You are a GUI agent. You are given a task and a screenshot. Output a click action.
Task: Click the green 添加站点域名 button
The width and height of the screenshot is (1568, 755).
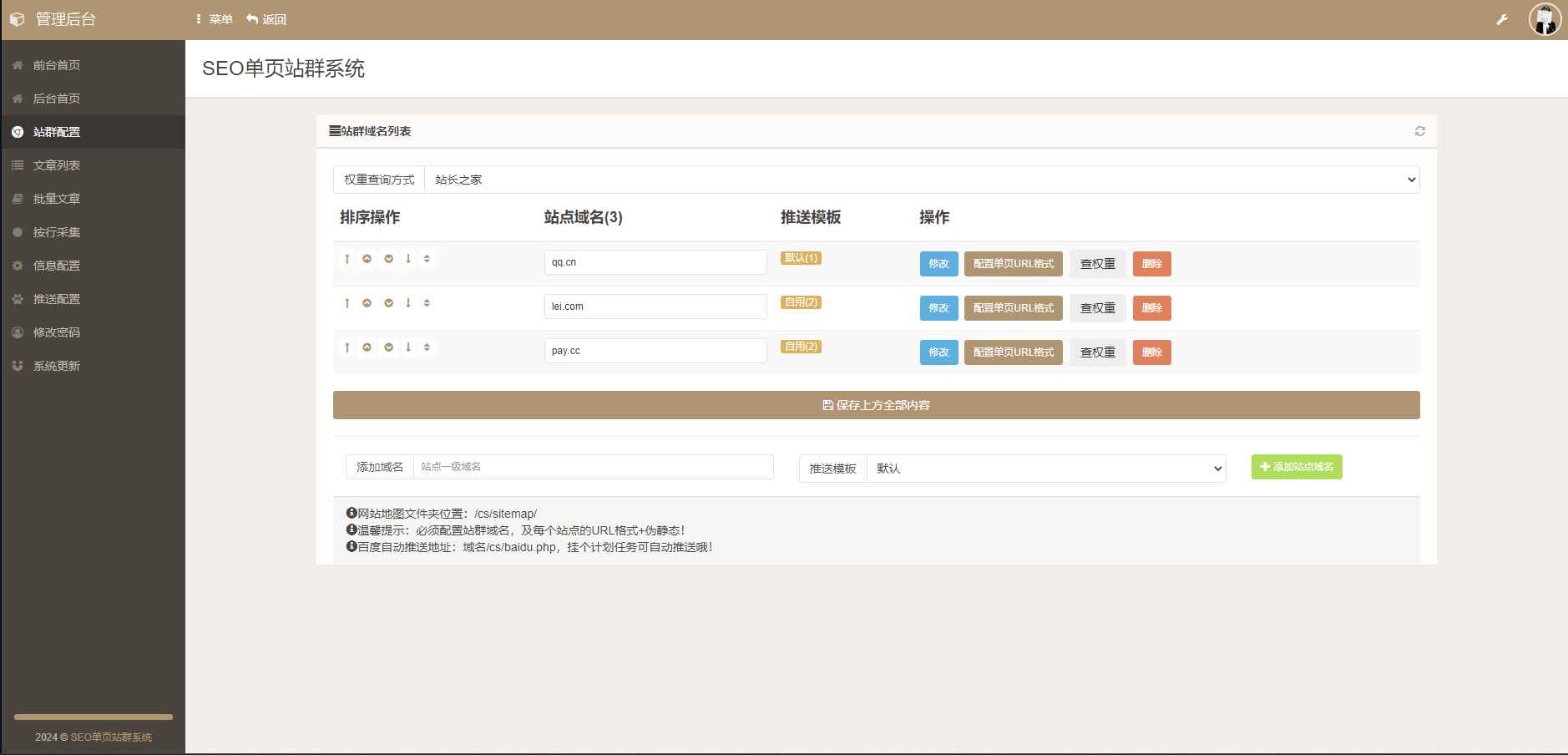point(1295,467)
